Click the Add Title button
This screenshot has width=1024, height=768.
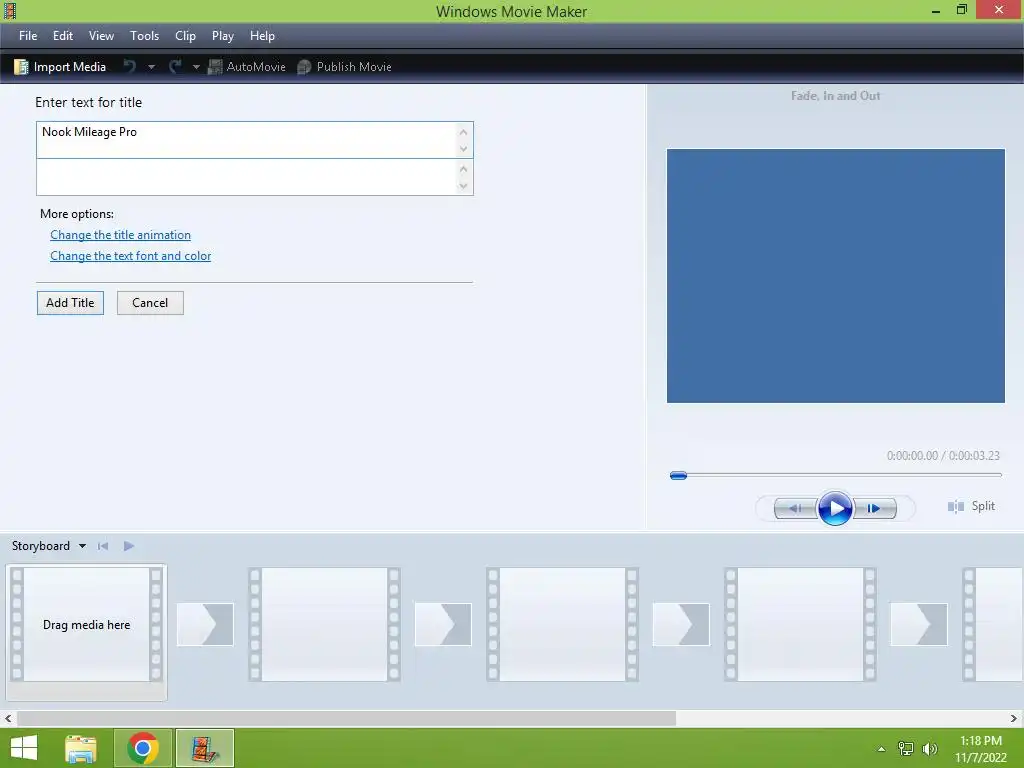70,303
